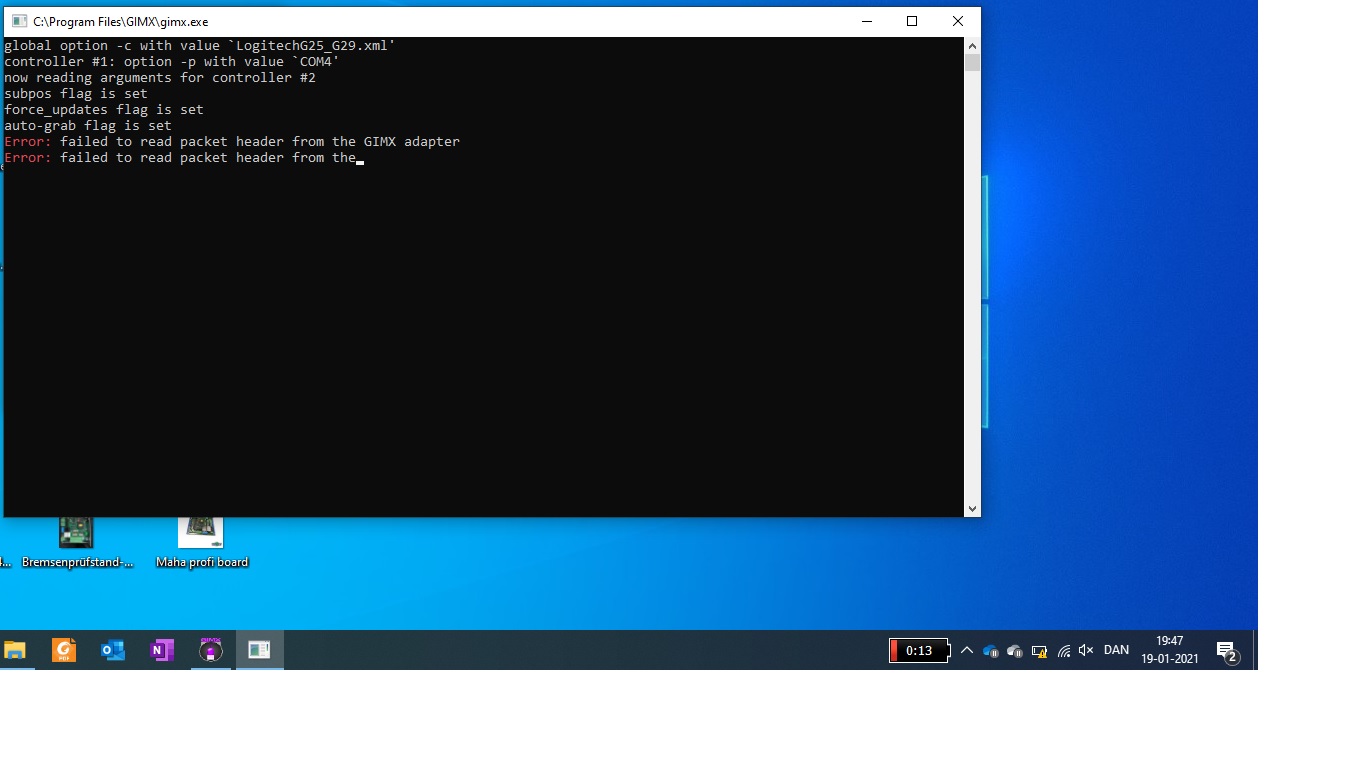Open the OneDrive blue cloud tray icon

pyautogui.click(x=991, y=651)
